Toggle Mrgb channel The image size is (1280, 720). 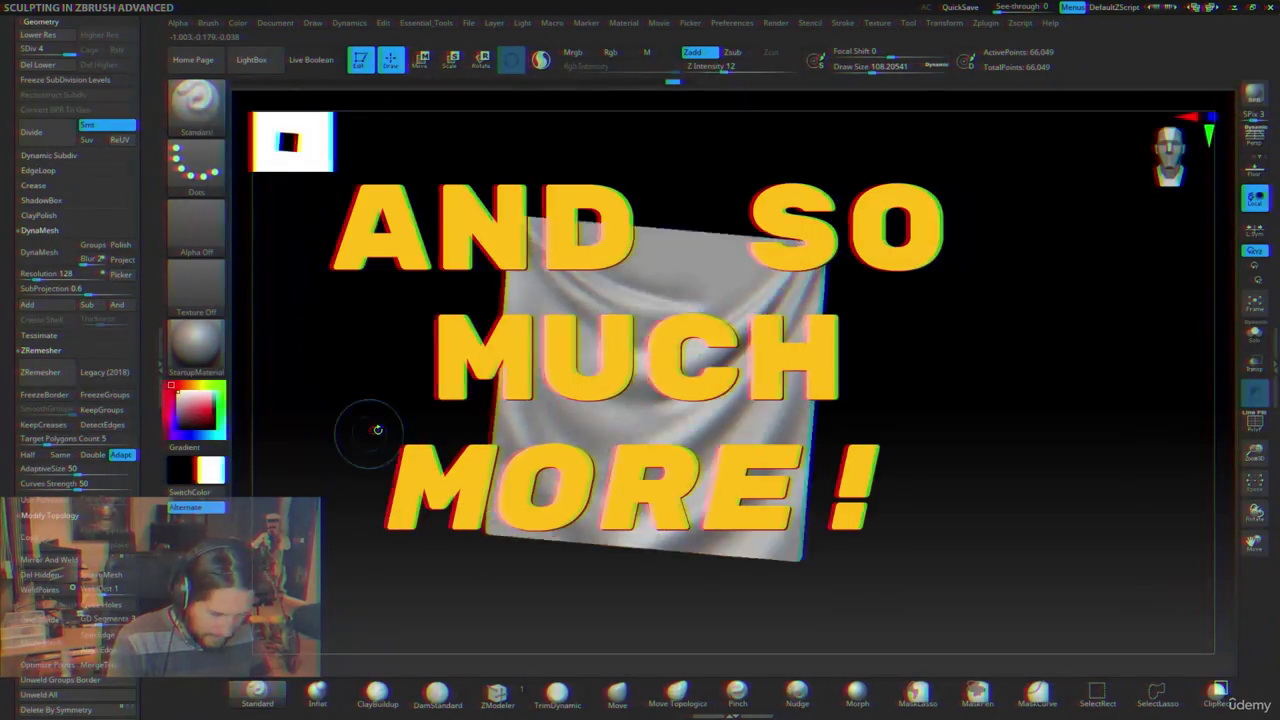pyautogui.click(x=573, y=52)
